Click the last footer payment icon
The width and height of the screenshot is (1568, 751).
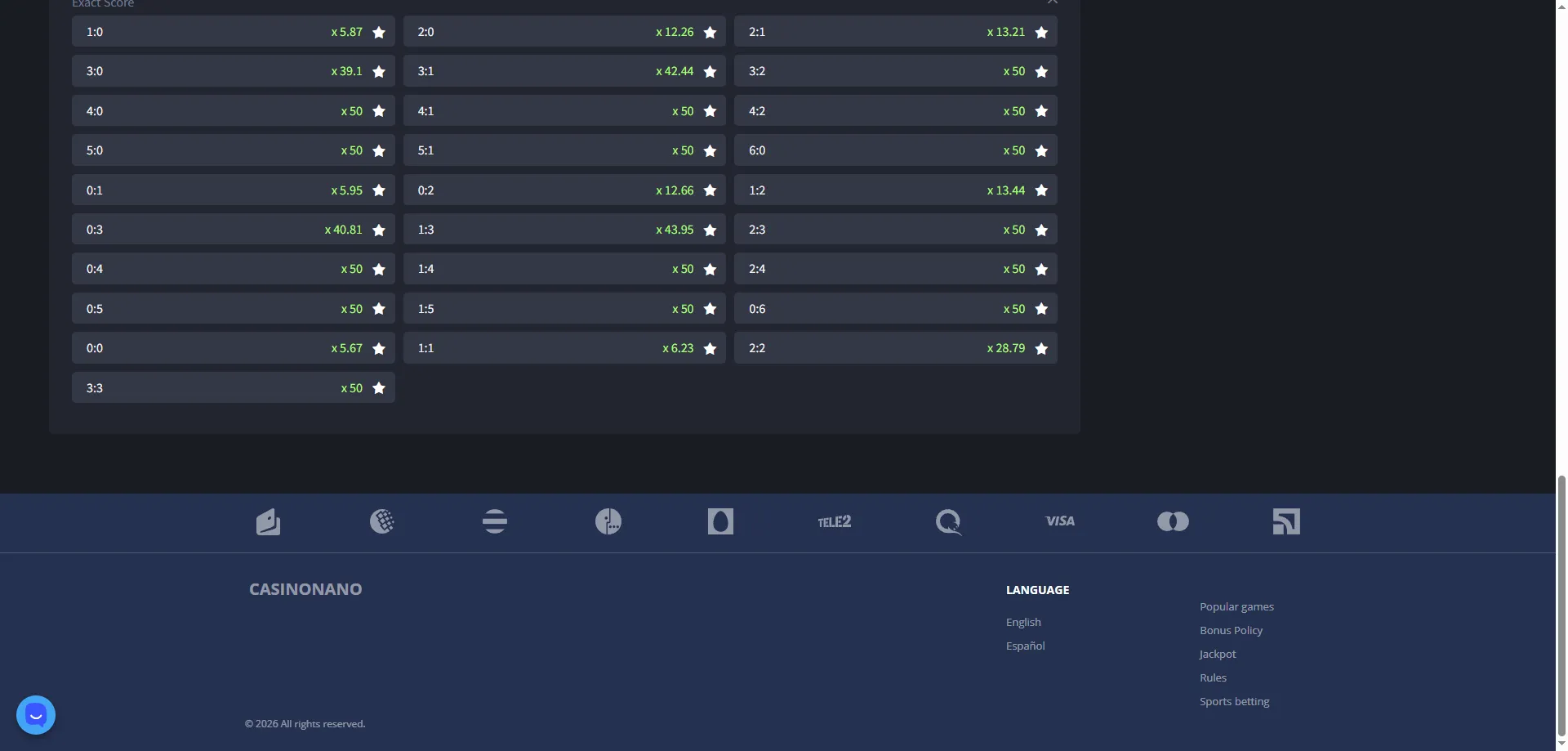[1286, 521]
